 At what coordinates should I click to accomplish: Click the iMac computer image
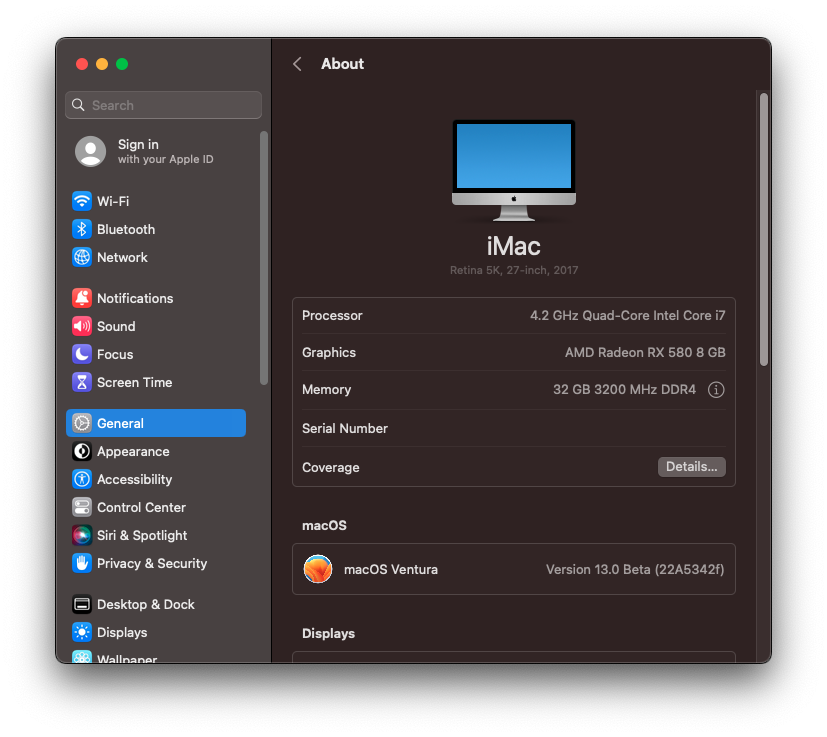tap(514, 170)
